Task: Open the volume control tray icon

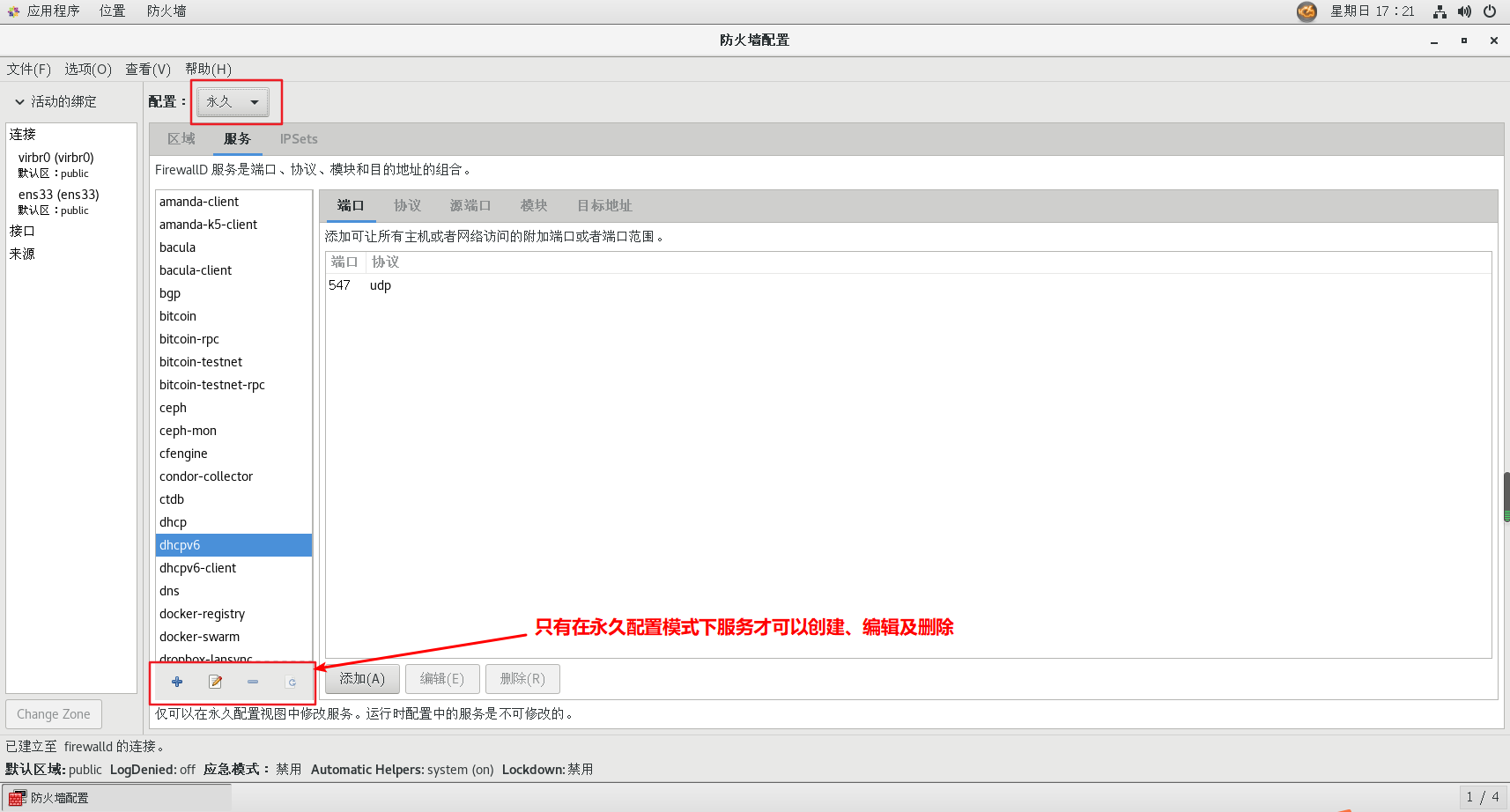Action: coord(1464,11)
